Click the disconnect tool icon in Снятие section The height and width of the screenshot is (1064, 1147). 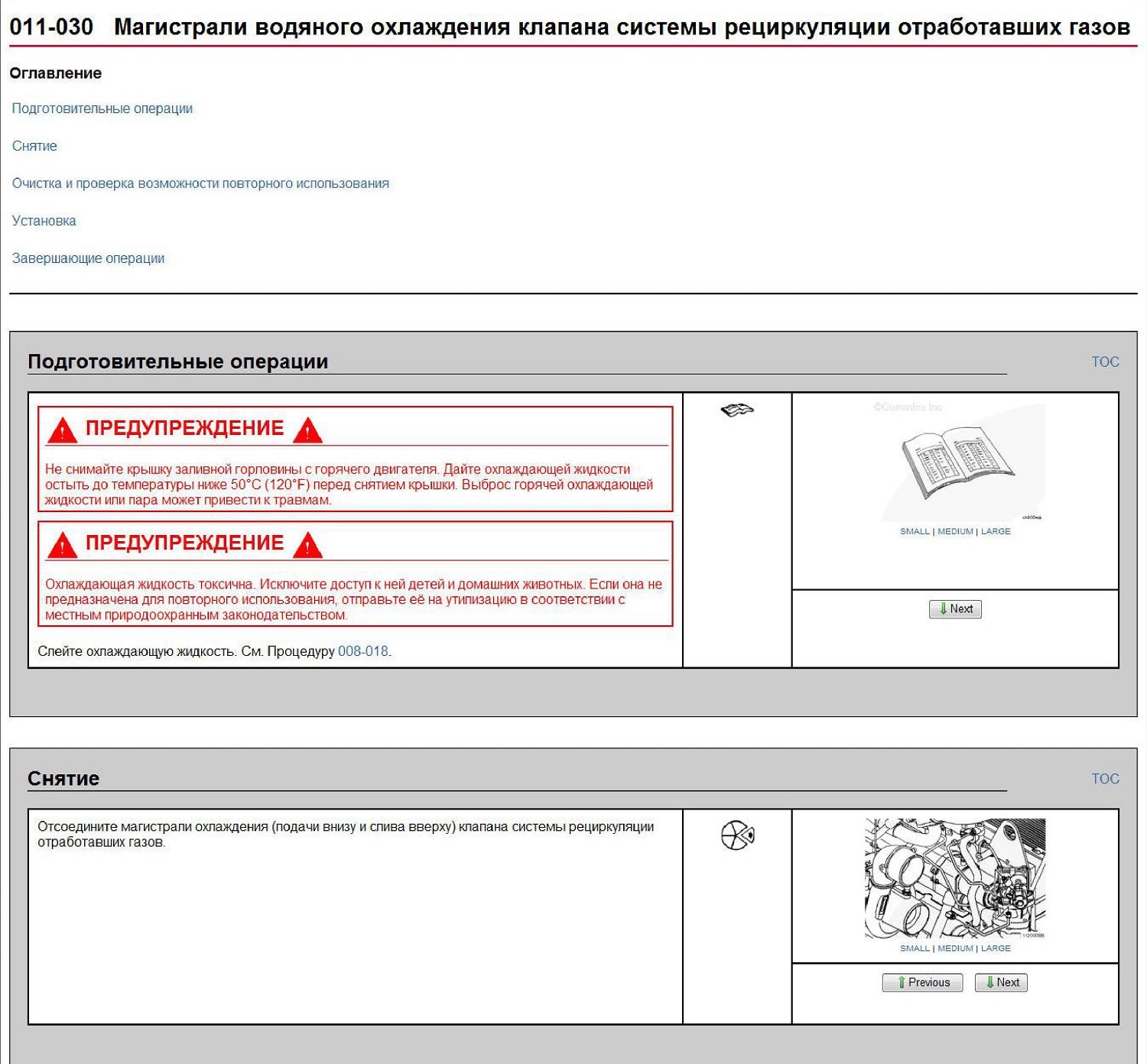tap(737, 835)
